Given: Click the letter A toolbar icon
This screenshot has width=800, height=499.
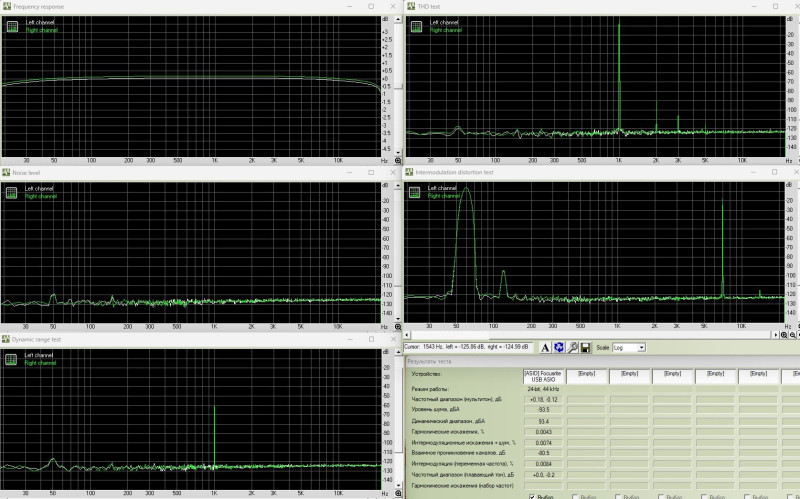Looking at the screenshot, I should point(545,347).
